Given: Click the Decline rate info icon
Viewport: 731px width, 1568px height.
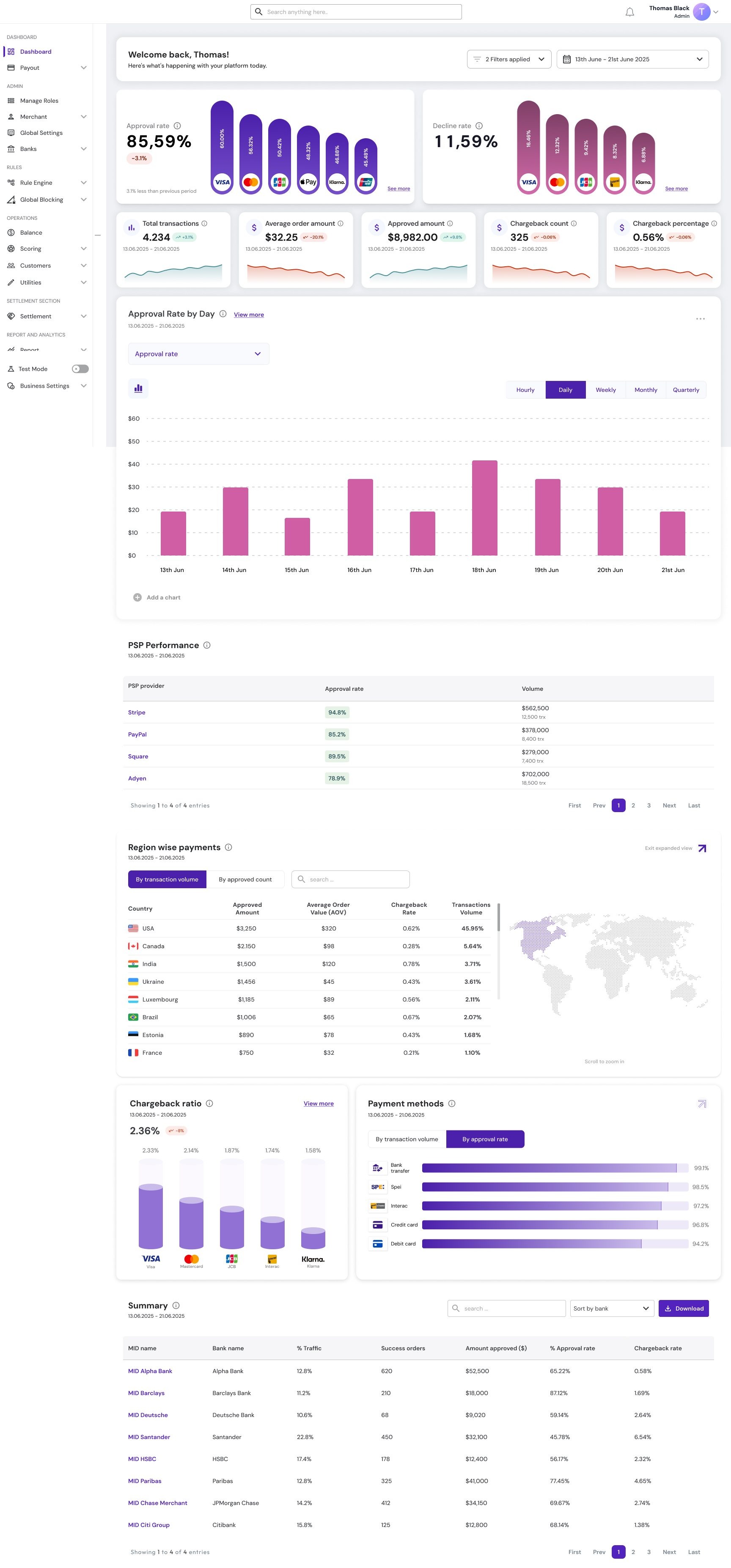Looking at the screenshot, I should (x=479, y=126).
